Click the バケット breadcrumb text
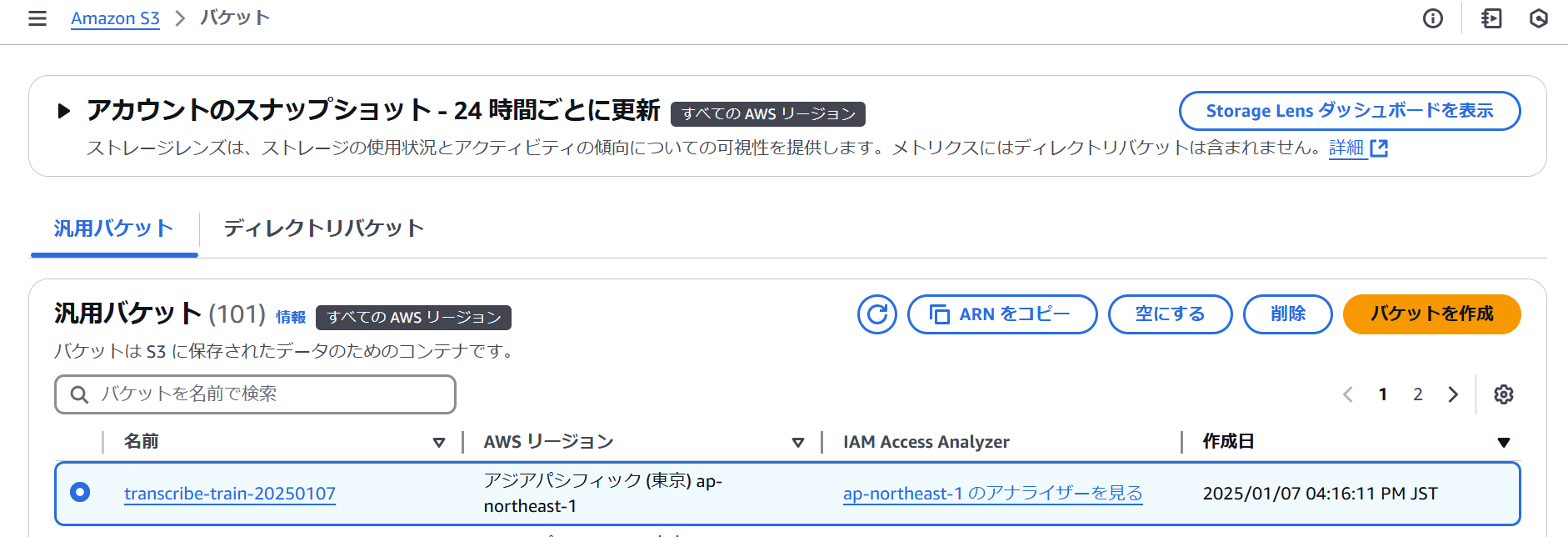The image size is (1568, 537). click(235, 18)
